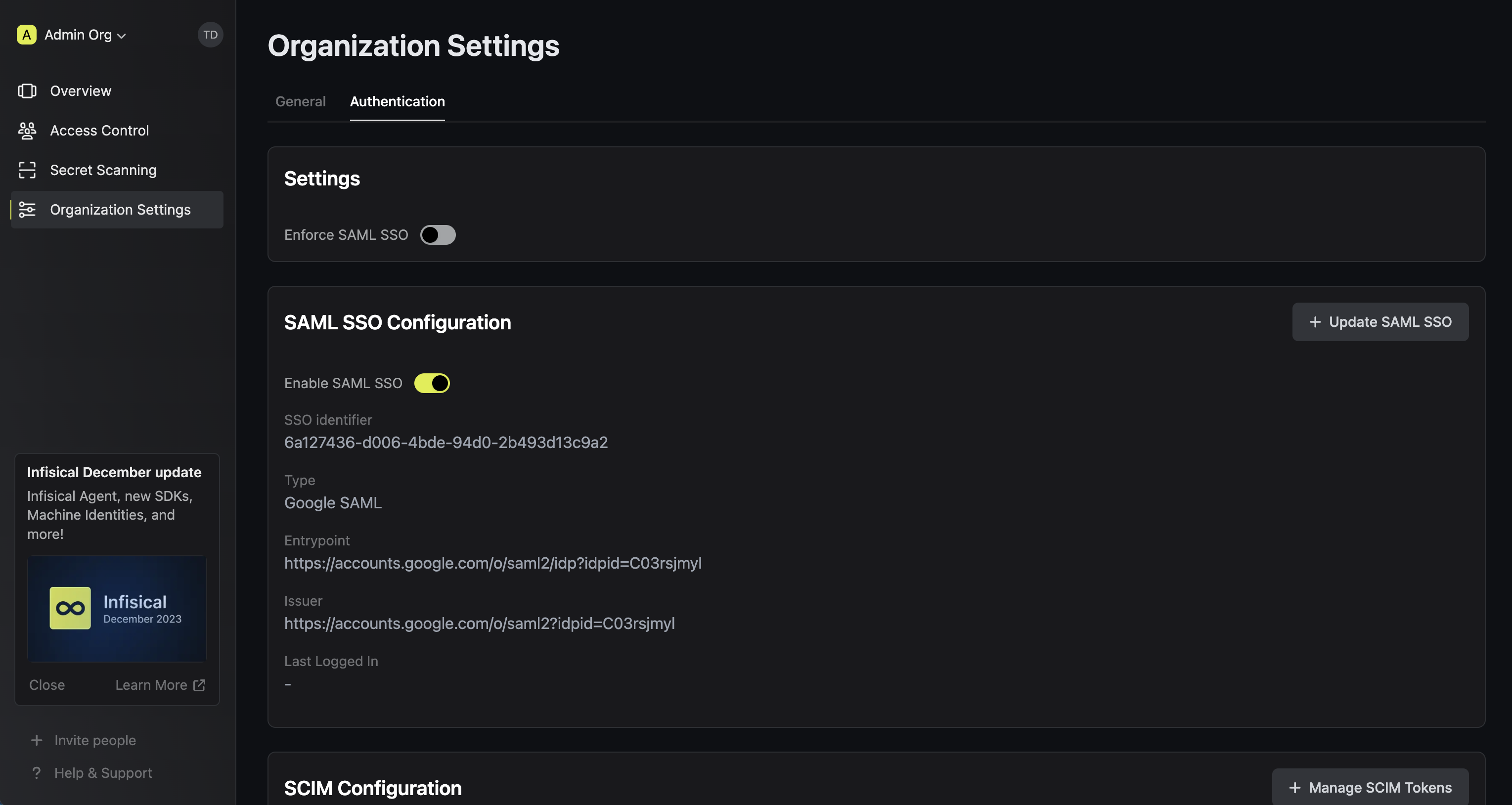Click the Issuer URL text
1512x805 pixels.
click(480, 623)
